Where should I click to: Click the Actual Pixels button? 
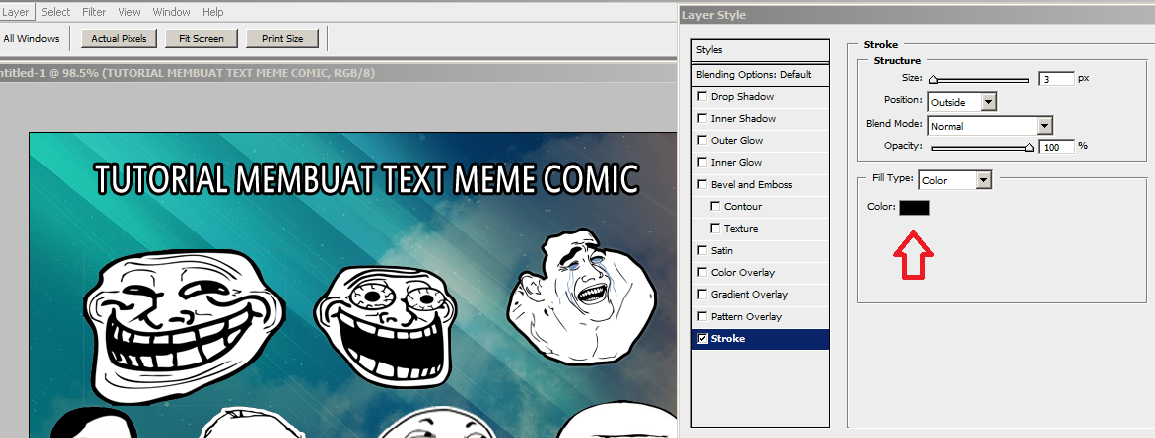pos(119,38)
